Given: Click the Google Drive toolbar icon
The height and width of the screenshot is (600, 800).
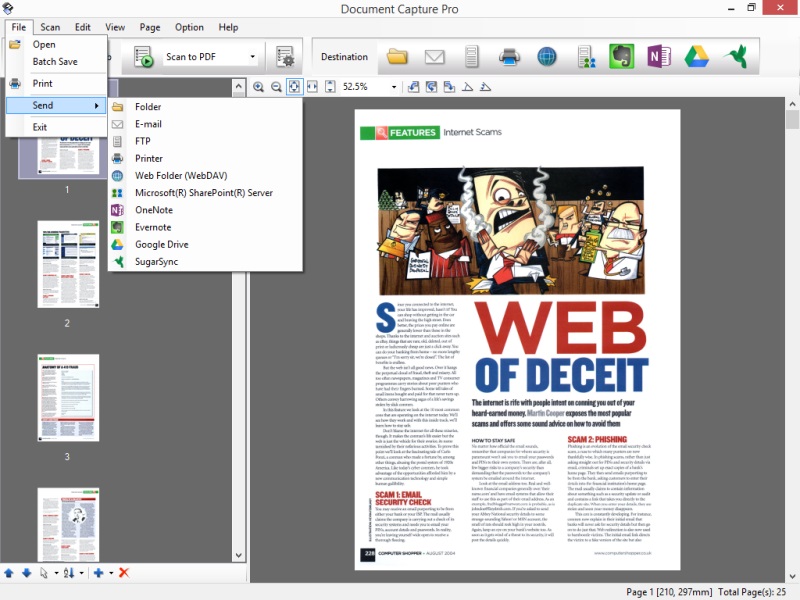Looking at the screenshot, I should pos(696,57).
